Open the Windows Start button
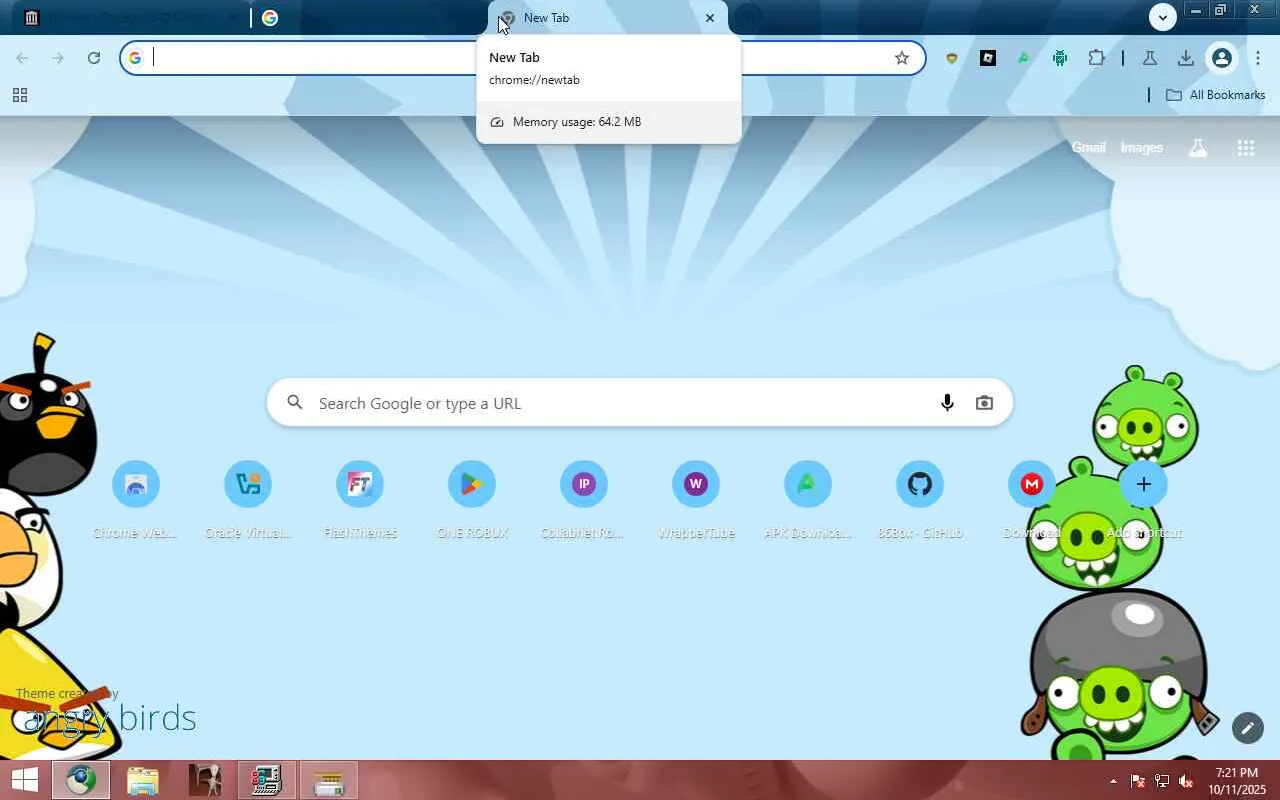1280x800 pixels. (24, 780)
